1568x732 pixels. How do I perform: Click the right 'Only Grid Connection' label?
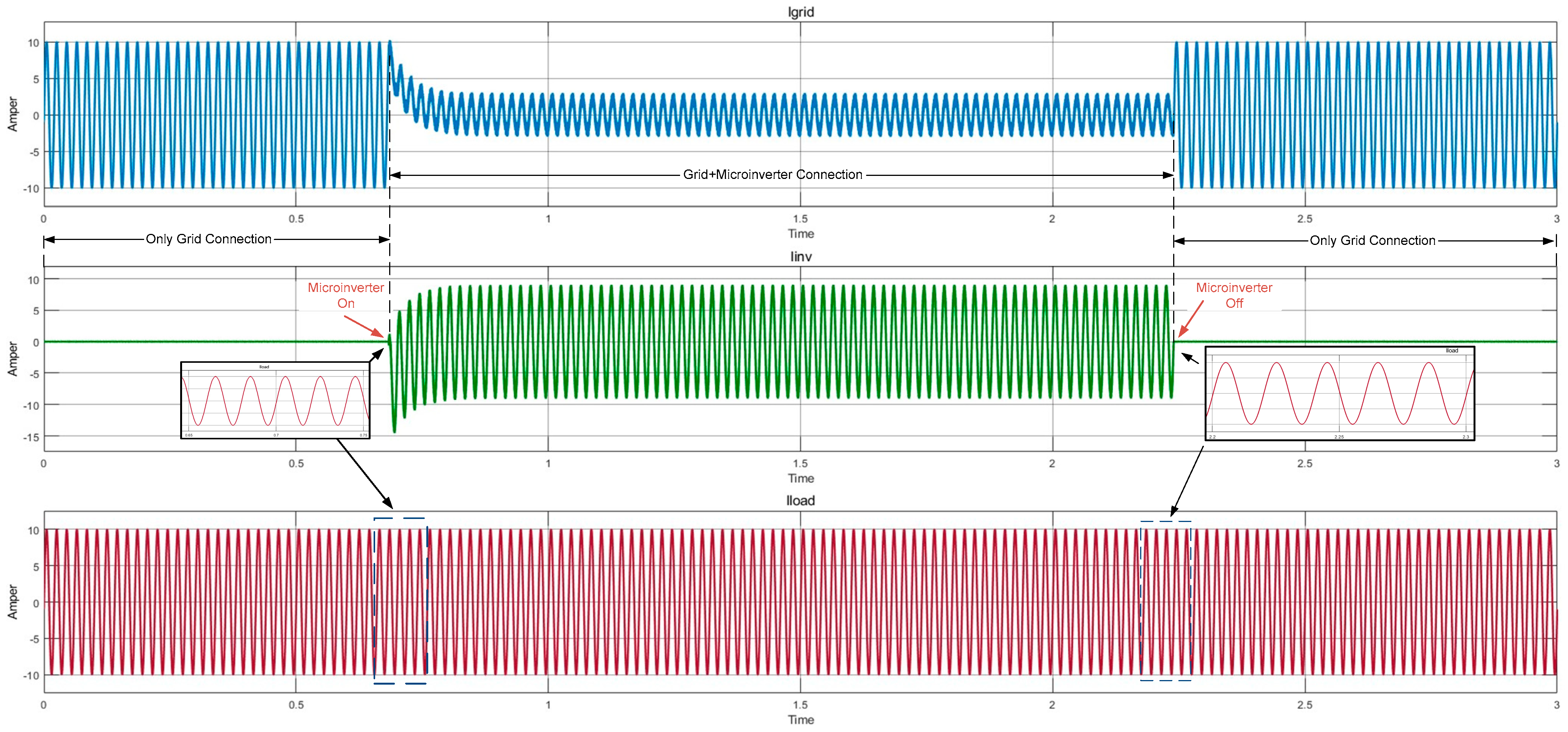(1373, 241)
